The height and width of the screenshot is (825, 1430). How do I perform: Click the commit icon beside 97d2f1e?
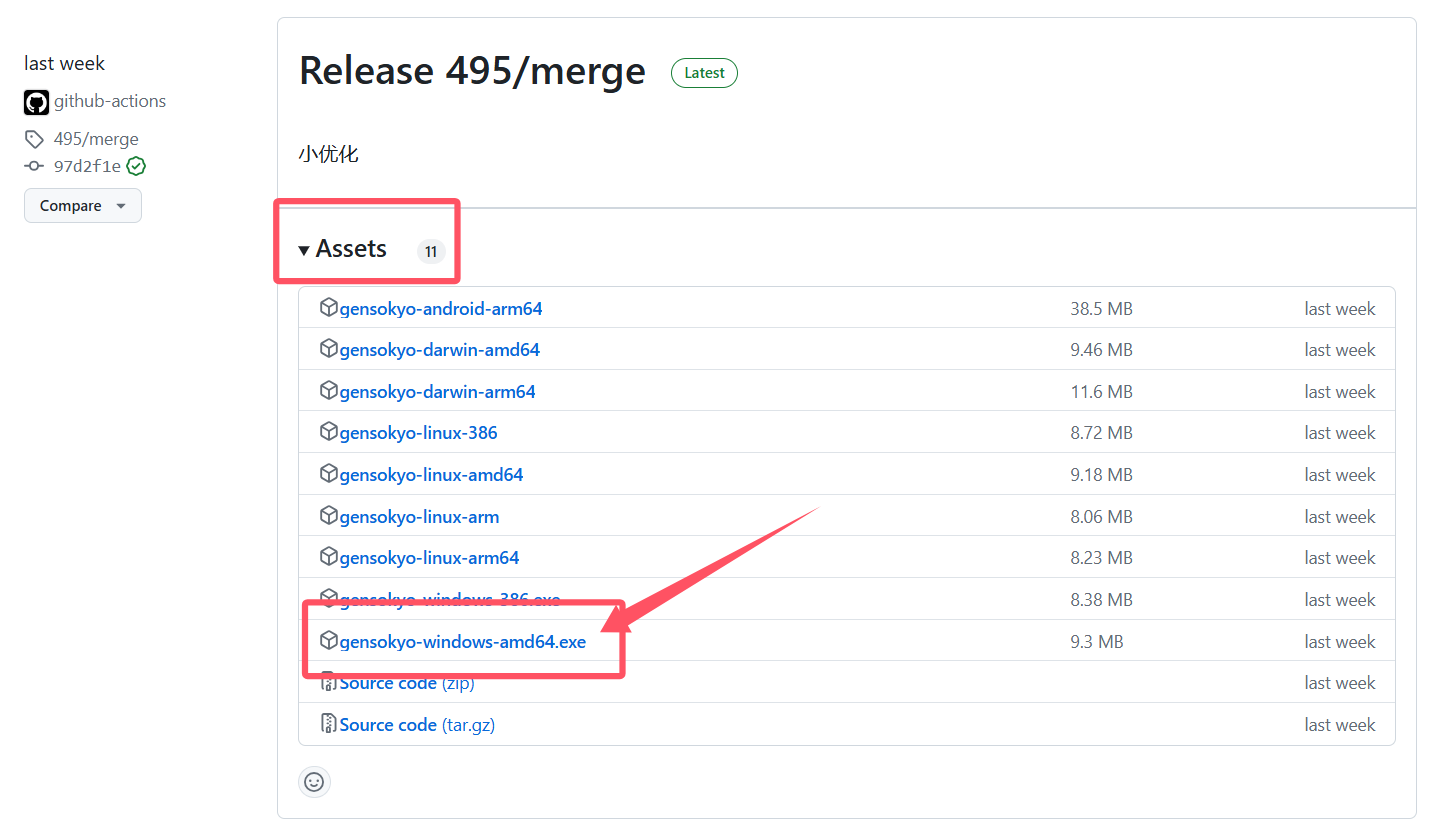pos(34,166)
